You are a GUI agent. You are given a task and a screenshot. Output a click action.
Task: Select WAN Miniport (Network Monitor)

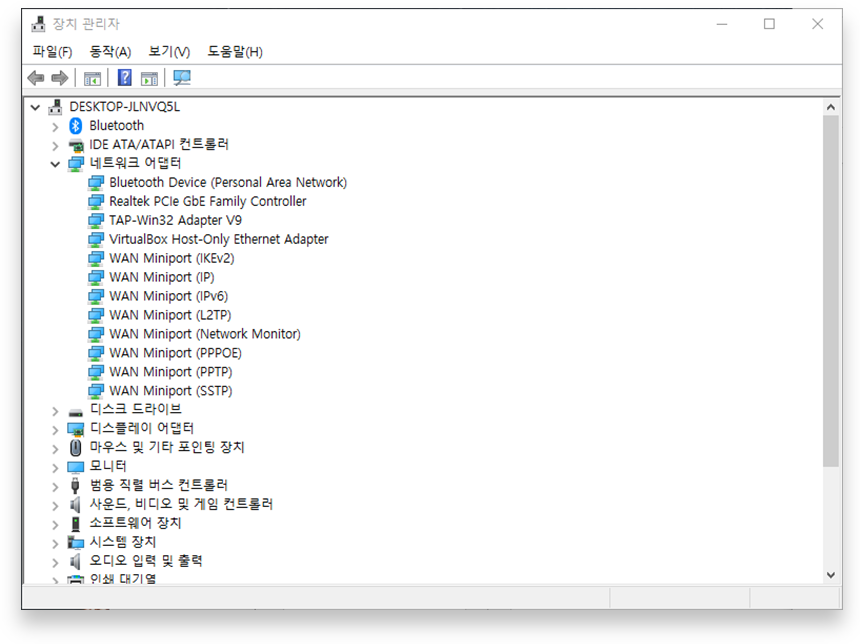(x=205, y=334)
